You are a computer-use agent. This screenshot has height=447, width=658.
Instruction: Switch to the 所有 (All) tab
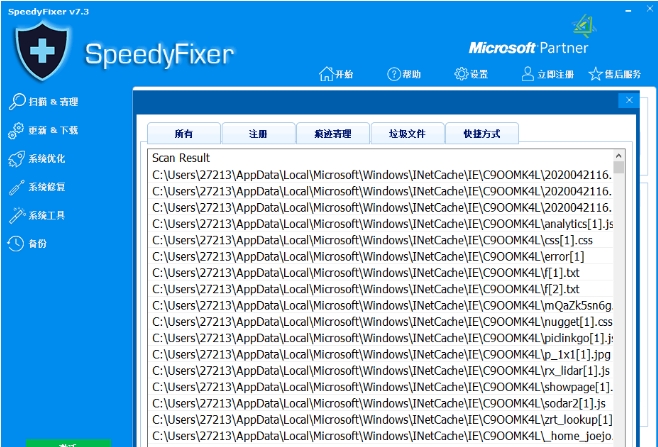[184, 133]
